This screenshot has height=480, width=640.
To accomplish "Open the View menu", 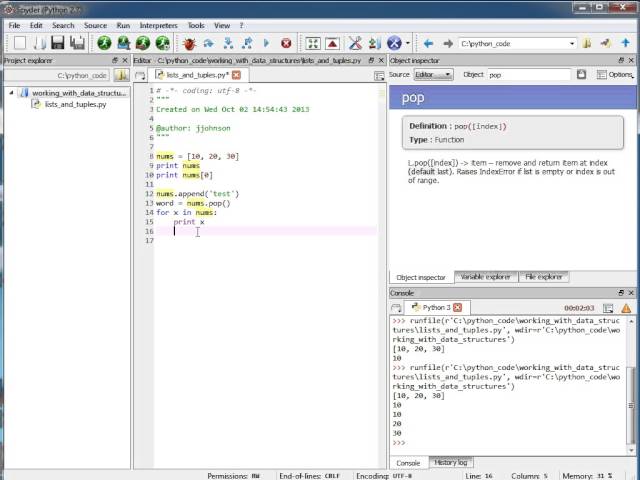I will coord(222,25).
